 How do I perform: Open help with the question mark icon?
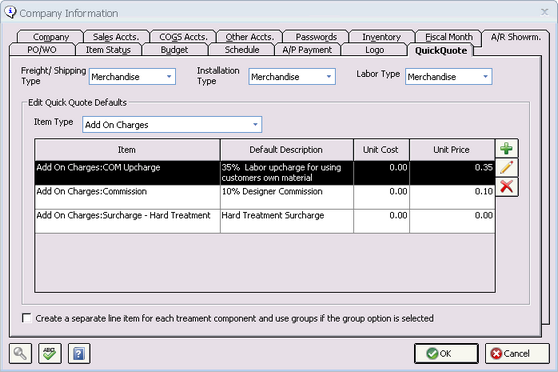point(79,353)
